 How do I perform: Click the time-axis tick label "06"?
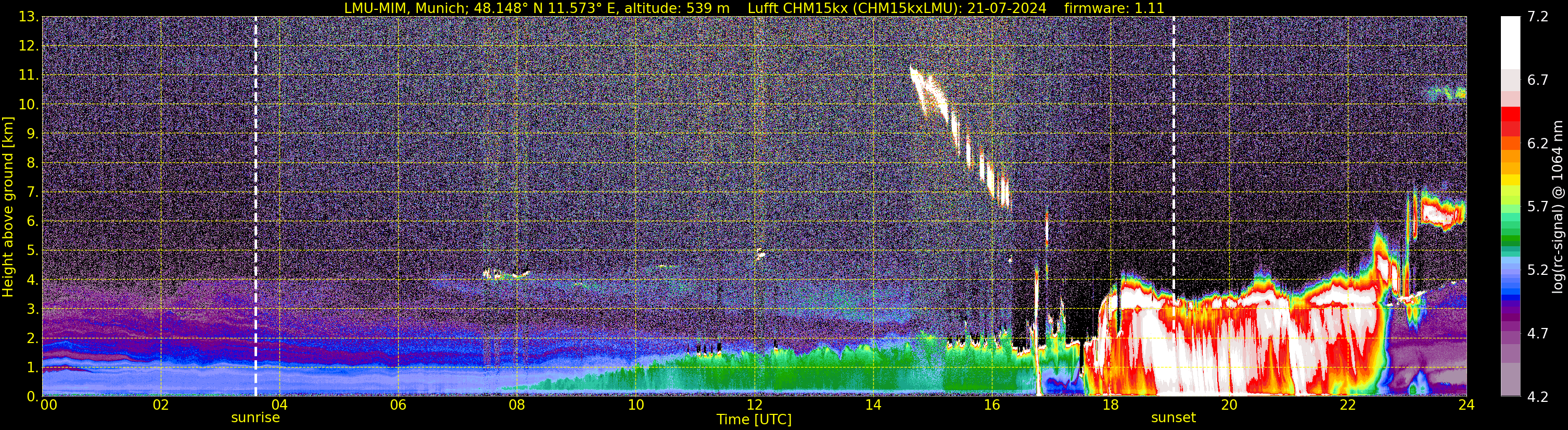pyautogui.click(x=398, y=405)
